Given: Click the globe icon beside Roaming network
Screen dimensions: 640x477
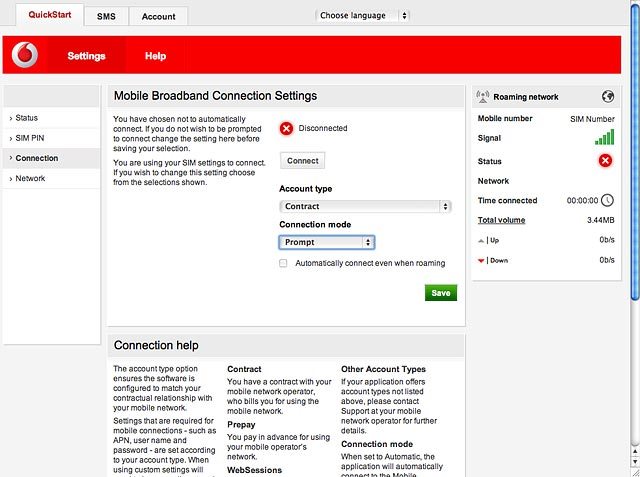Looking at the screenshot, I should 608,97.
